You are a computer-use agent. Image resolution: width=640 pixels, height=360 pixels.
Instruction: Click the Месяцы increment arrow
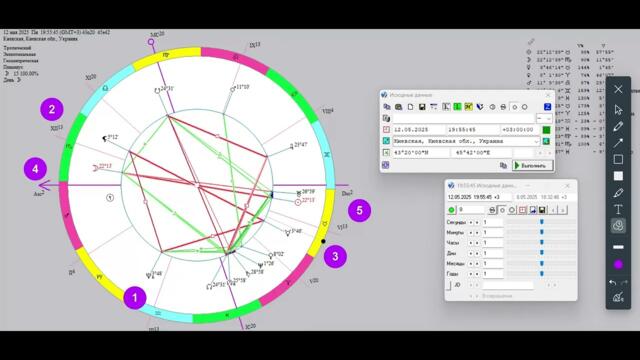click(x=477, y=264)
